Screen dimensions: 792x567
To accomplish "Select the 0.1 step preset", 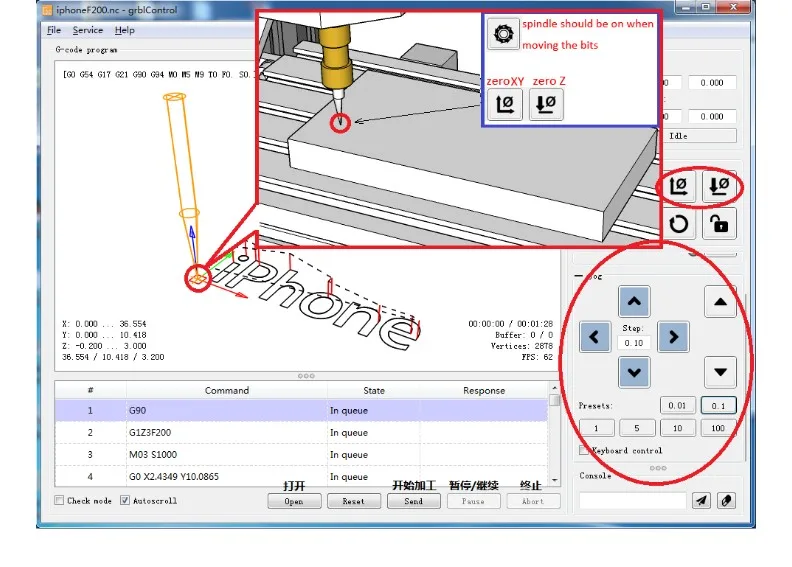I will (718, 405).
